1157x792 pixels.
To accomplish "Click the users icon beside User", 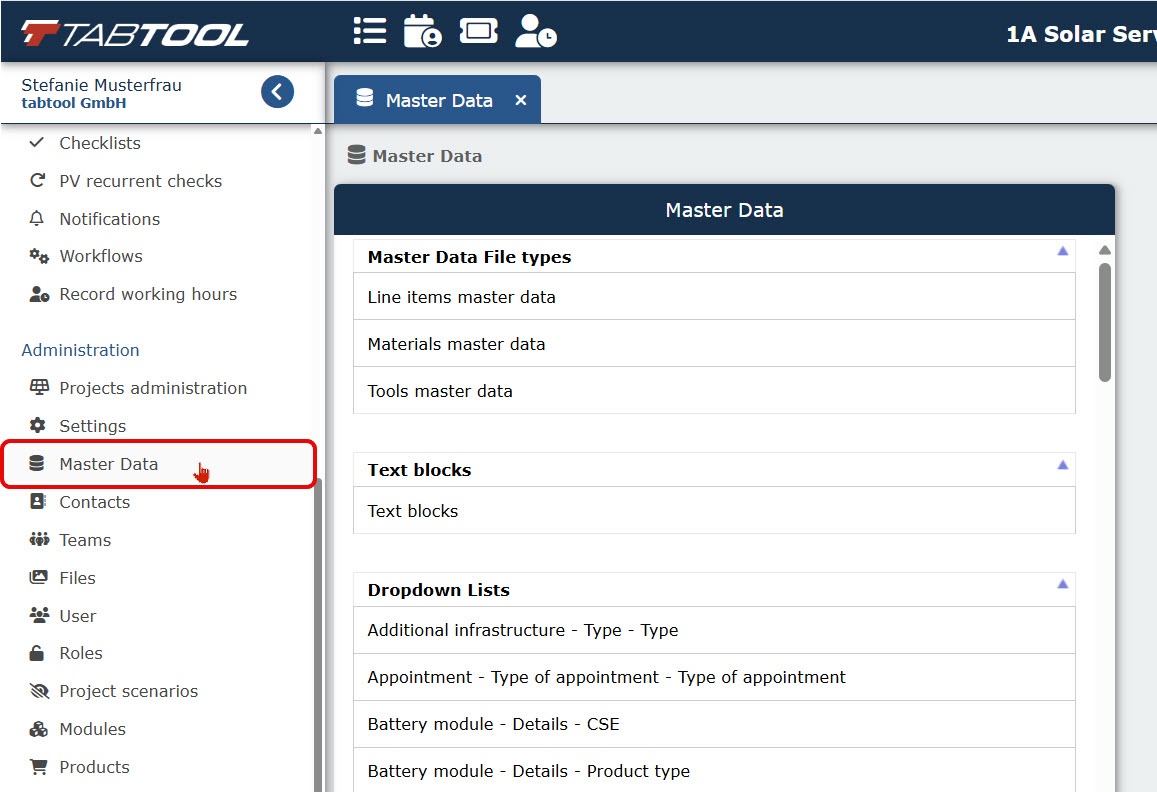I will 39,615.
